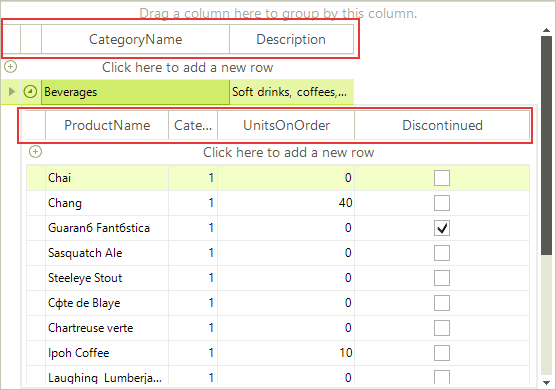The width and height of the screenshot is (556, 390).
Task: Click the nested 'Click here to add a new row'
Action: (x=288, y=152)
